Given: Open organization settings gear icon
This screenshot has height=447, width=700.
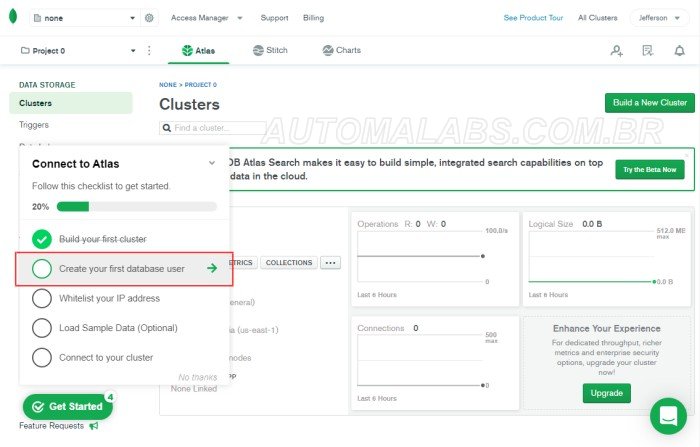Looking at the screenshot, I should (149, 18).
